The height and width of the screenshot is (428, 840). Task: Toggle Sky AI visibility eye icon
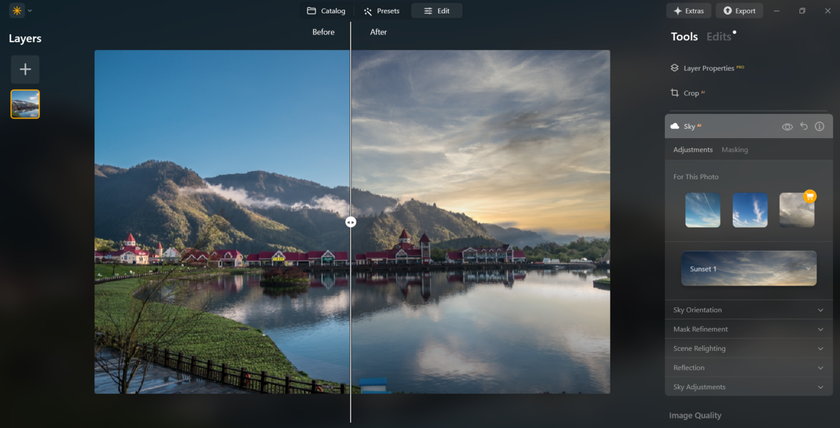point(787,127)
